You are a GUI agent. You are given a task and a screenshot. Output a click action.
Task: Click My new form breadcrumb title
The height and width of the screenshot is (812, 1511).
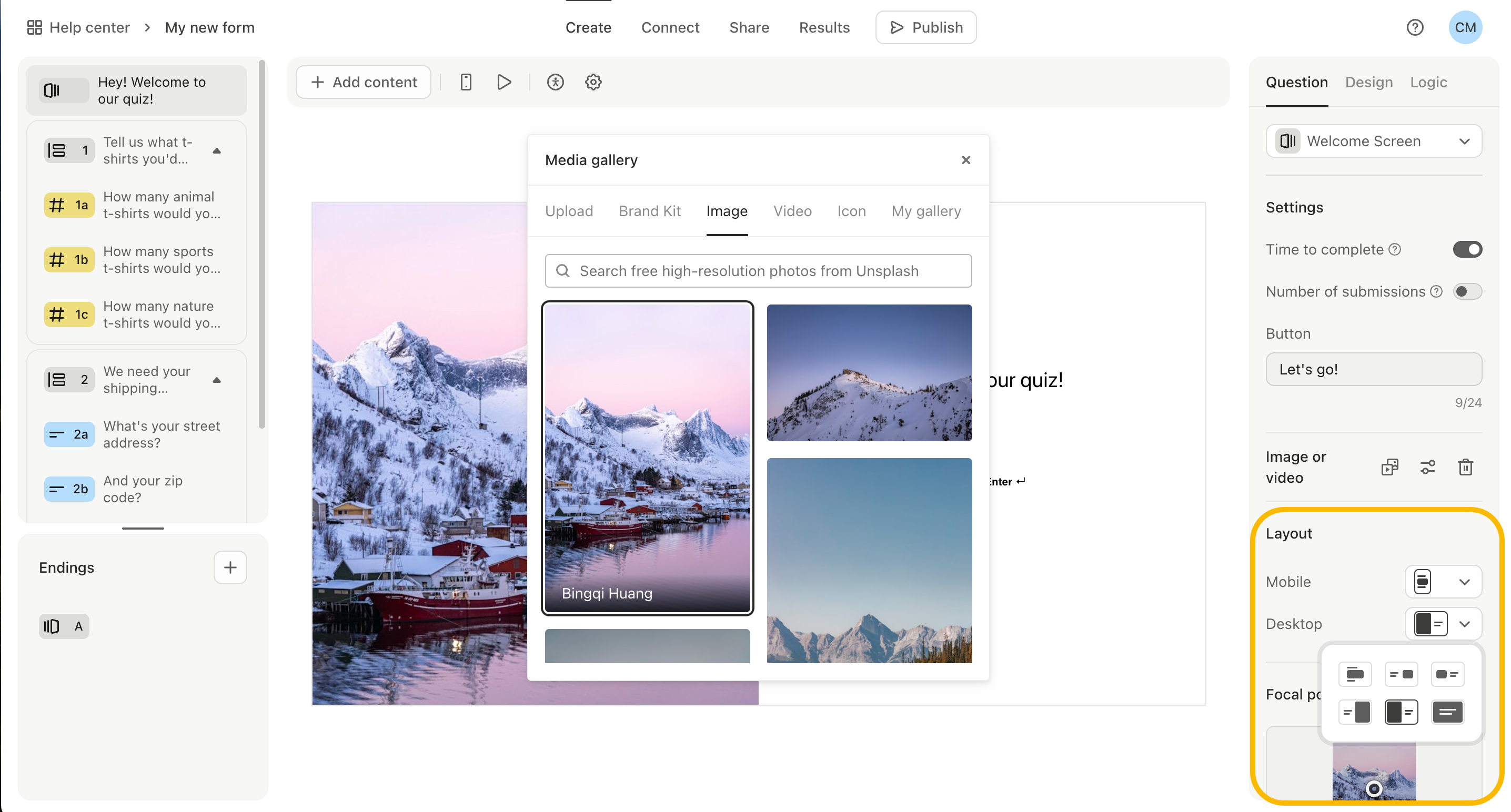point(209,27)
